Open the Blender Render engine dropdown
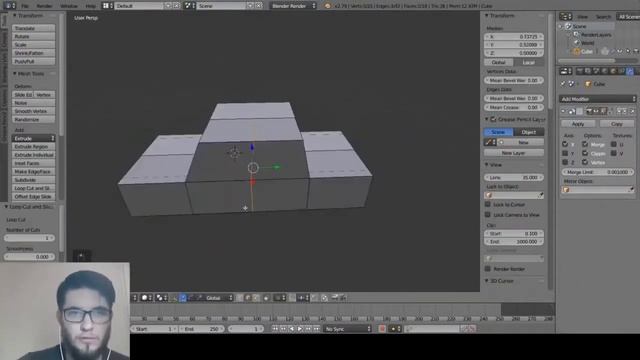This screenshot has width=640, height=360. click(293, 6)
